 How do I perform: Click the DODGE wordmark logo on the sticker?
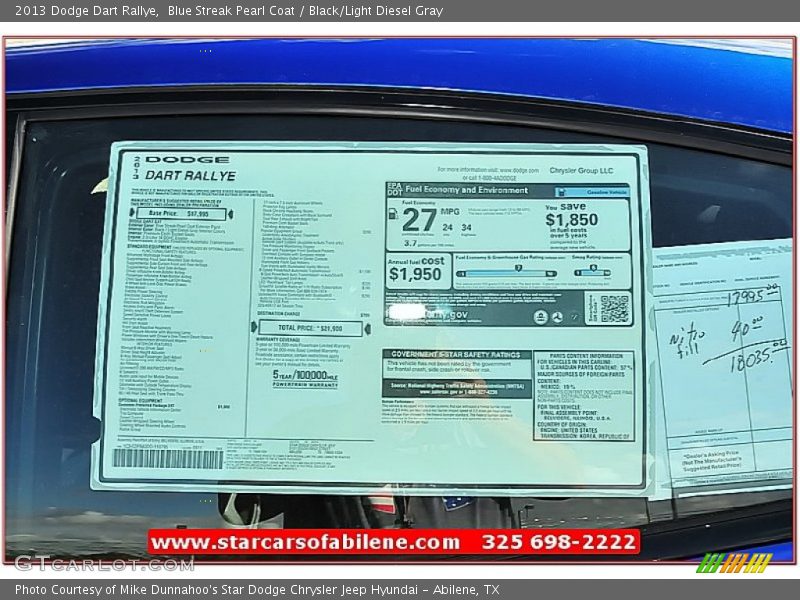coord(187,158)
